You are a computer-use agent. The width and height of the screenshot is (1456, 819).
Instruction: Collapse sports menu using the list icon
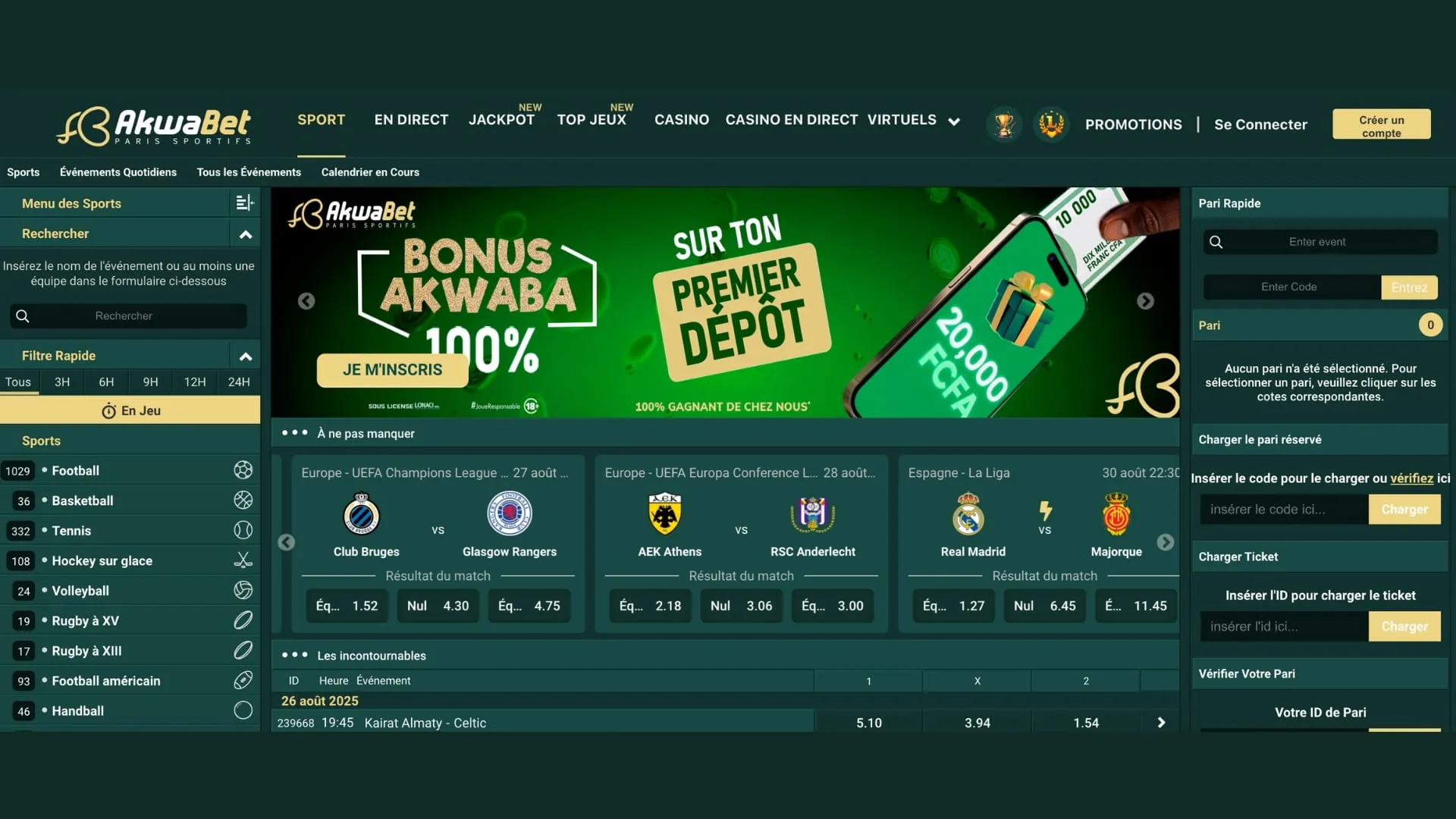click(244, 202)
